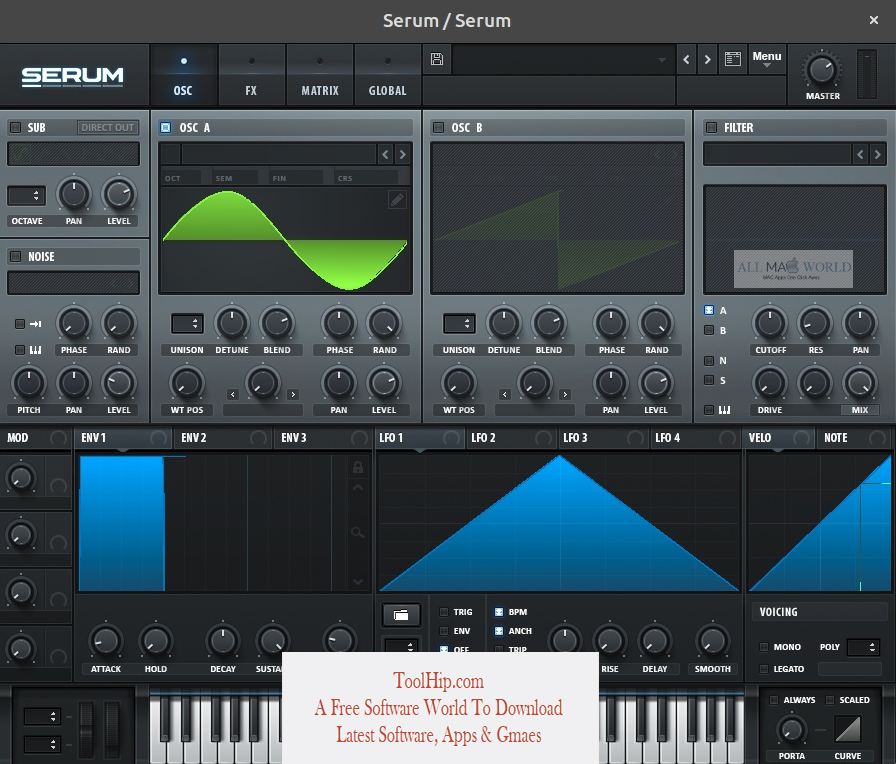Change the OSC A unison stepper
896x764 pixels.
tap(187, 323)
